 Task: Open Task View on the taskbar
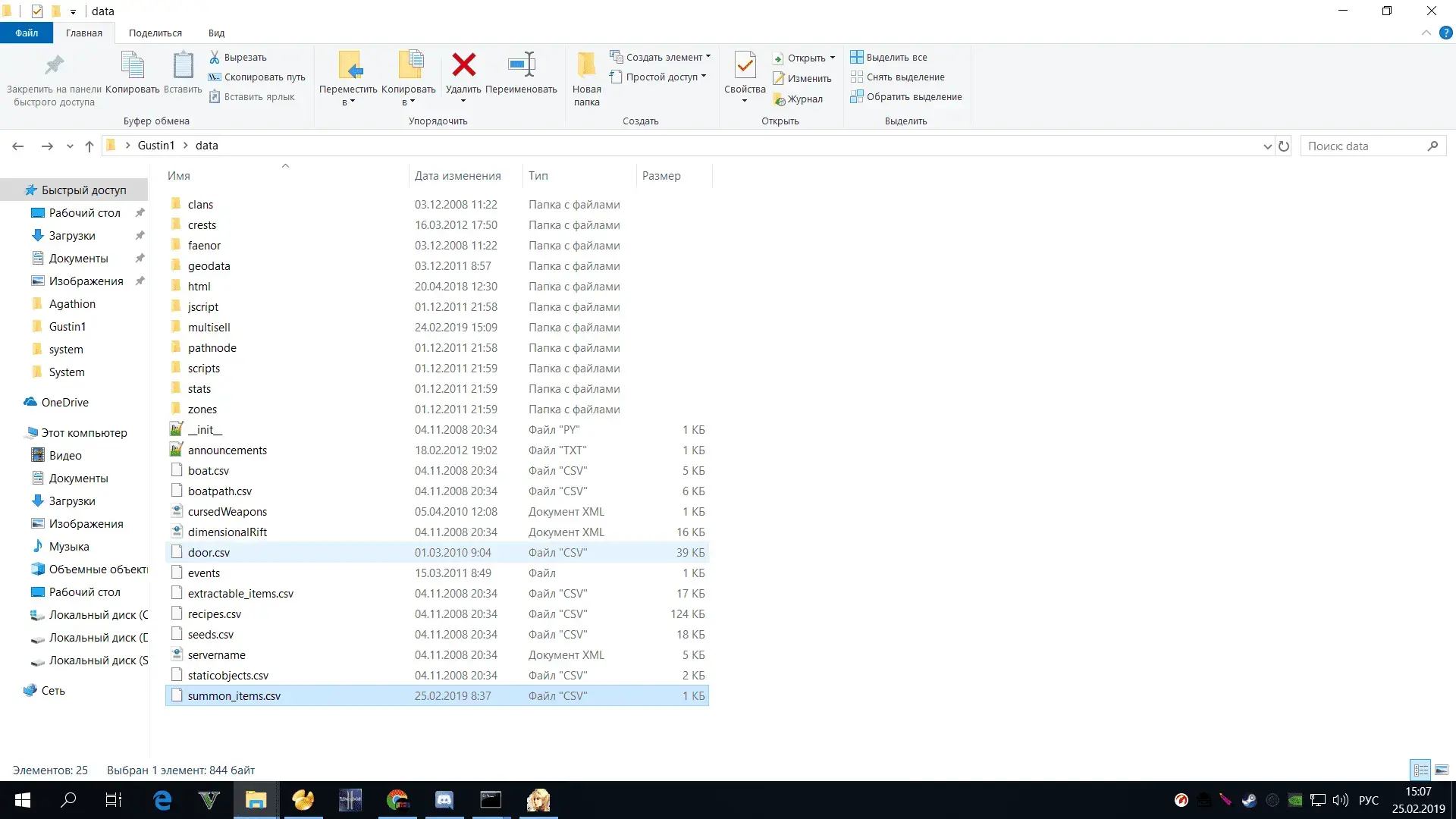pos(114,800)
